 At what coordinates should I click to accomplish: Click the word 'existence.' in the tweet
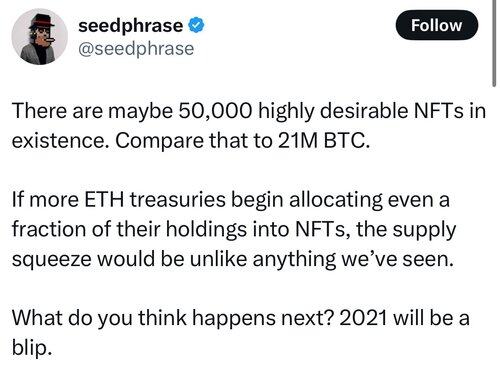(x=62, y=141)
